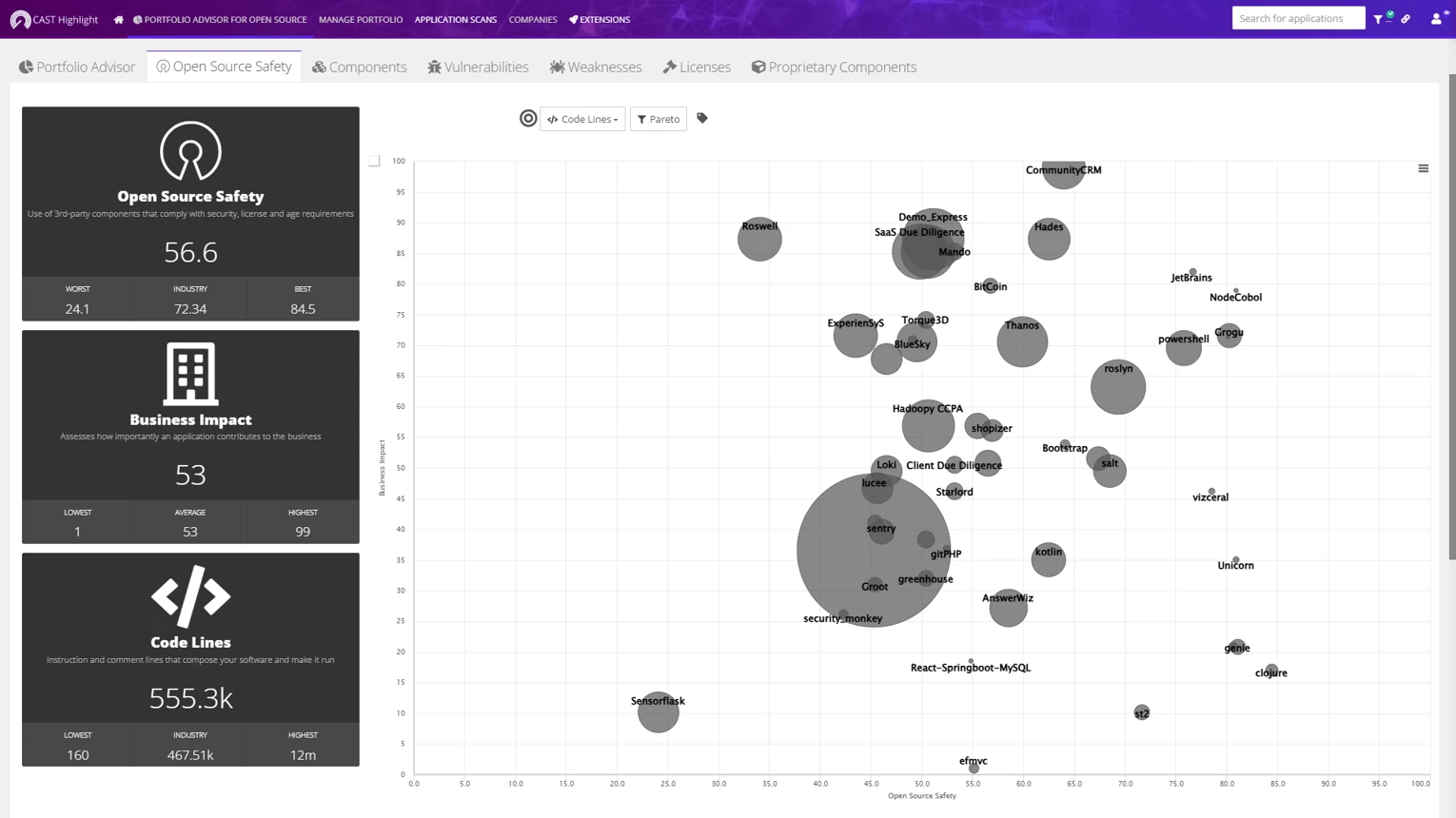Click the puzzle icon on the Components tab
The image size is (1456, 818).
click(318, 67)
